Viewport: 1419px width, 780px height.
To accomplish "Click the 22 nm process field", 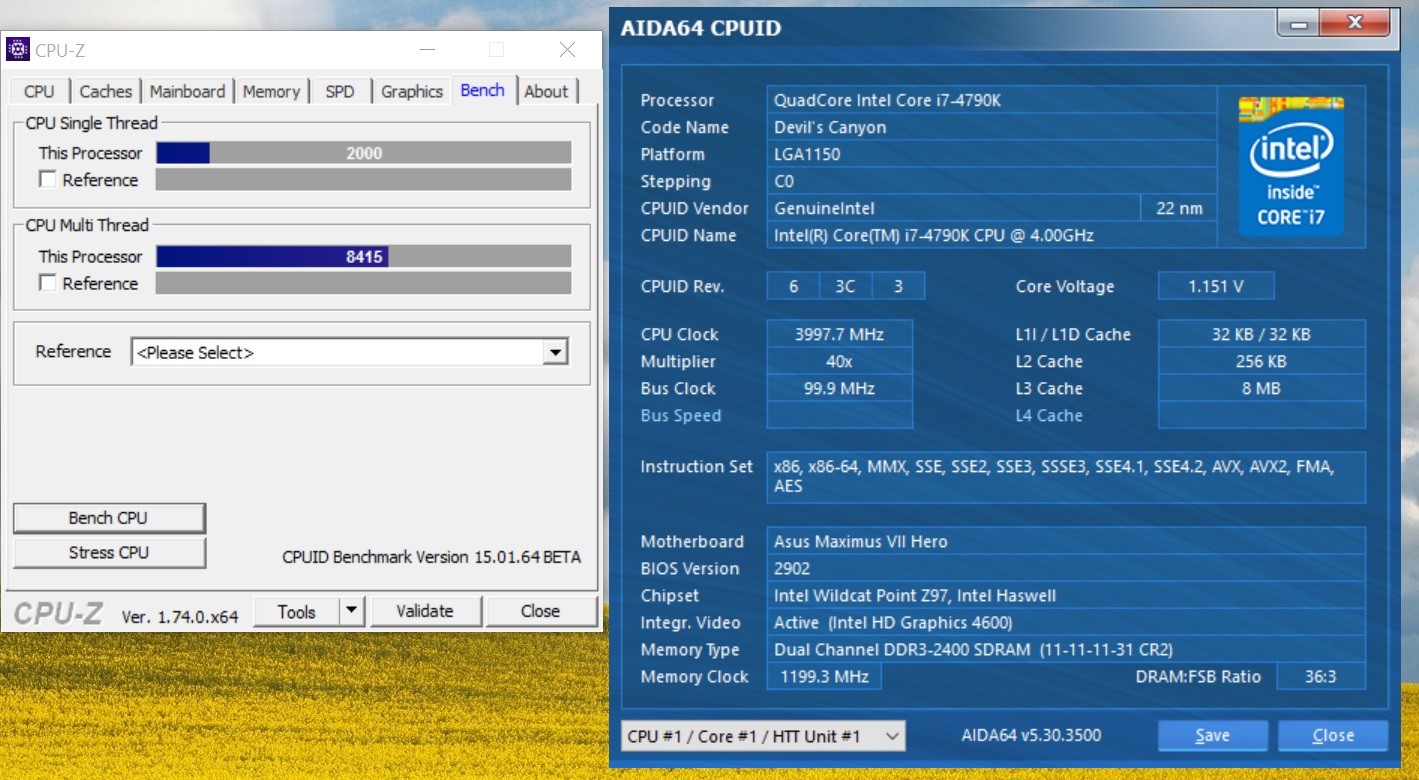I will (1179, 208).
